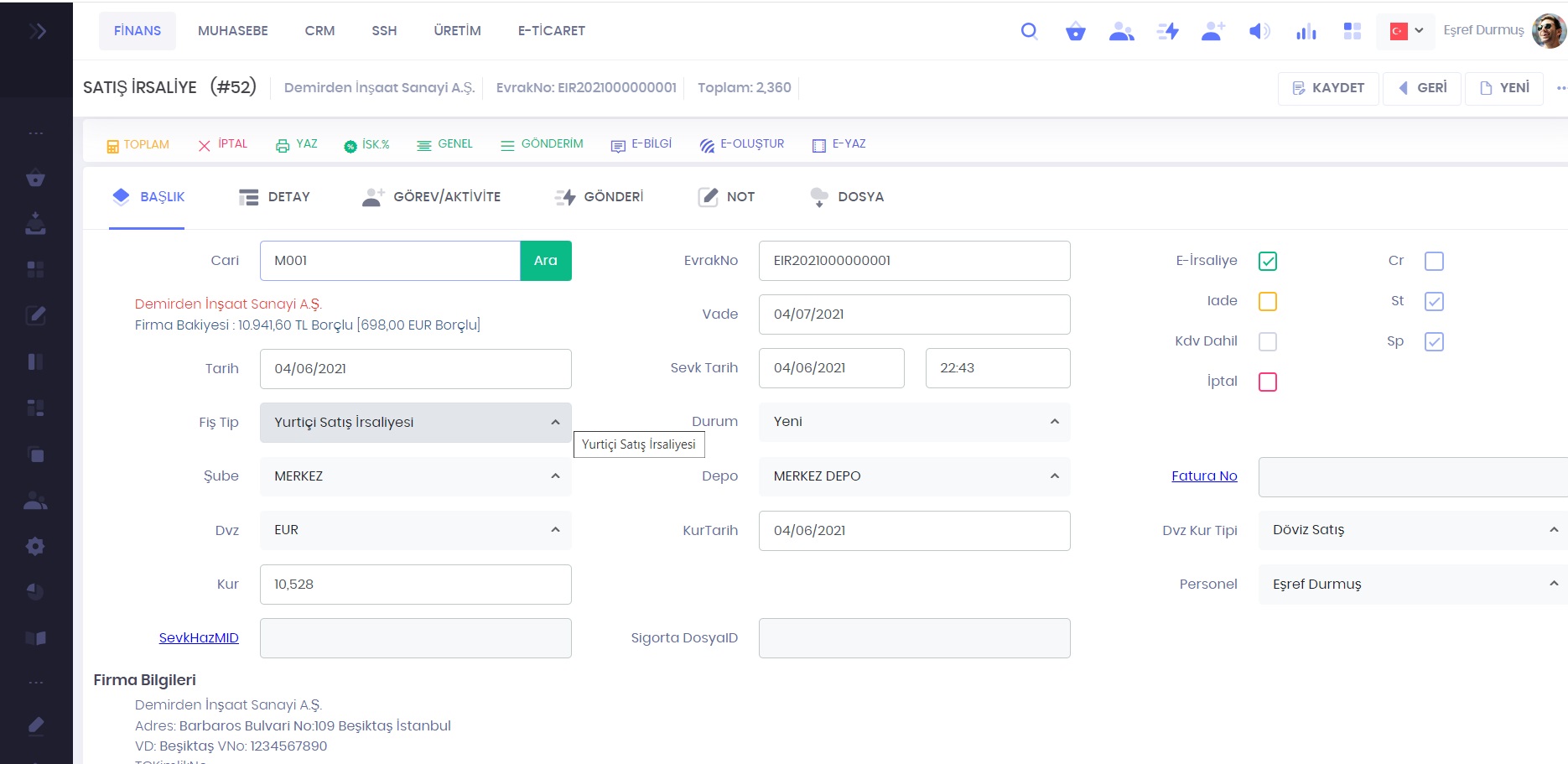
Task: Open the bar chart reports icon
Action: (x=1306, y=32)
